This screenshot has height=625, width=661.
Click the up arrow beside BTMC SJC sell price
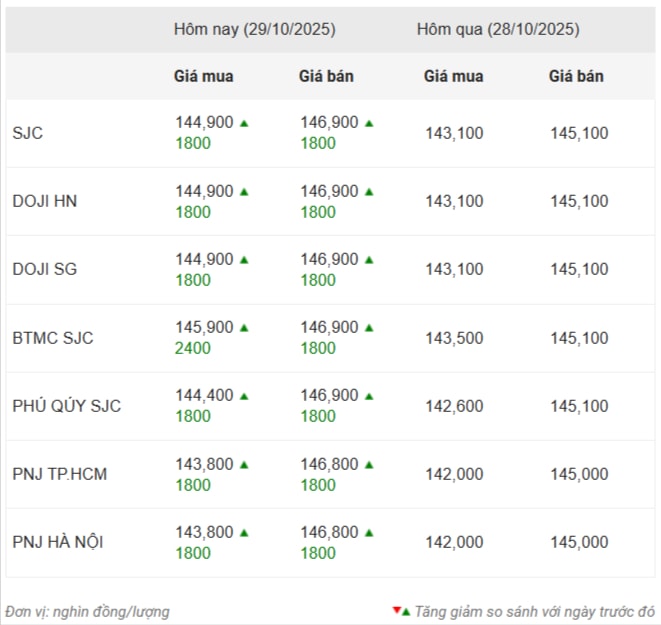point(369,328)
